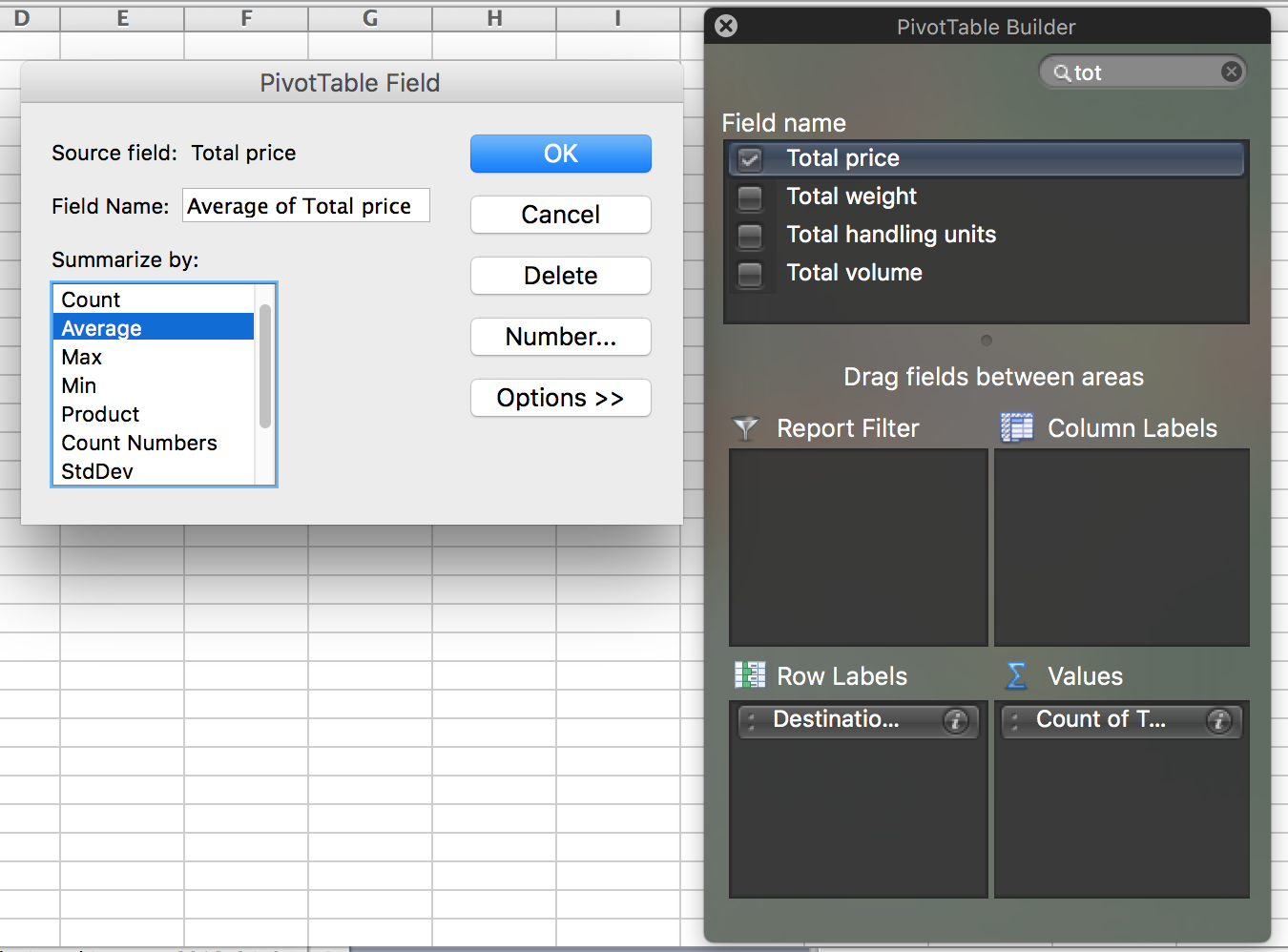Select column G header
This screenshot has width=1288, height=952.
tap(370, 18)
